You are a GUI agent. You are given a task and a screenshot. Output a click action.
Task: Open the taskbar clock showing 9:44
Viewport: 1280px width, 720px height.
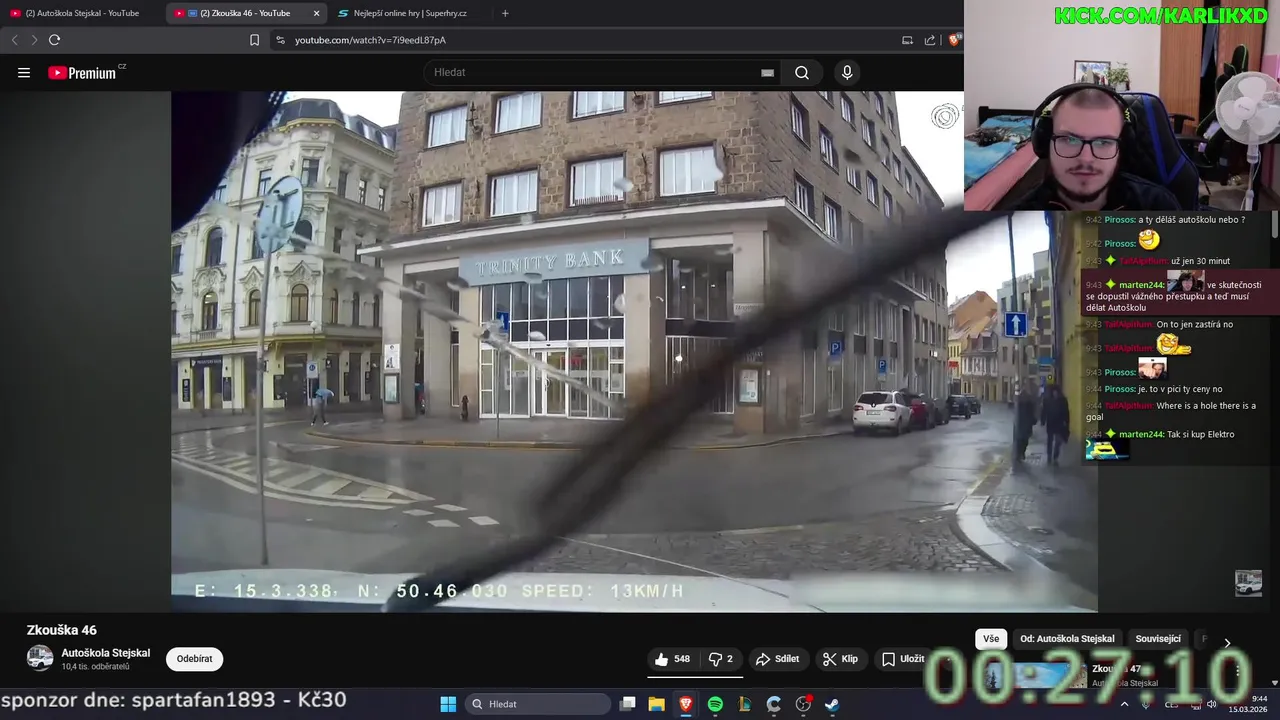pyautogui.click(x=1250, y=704)
